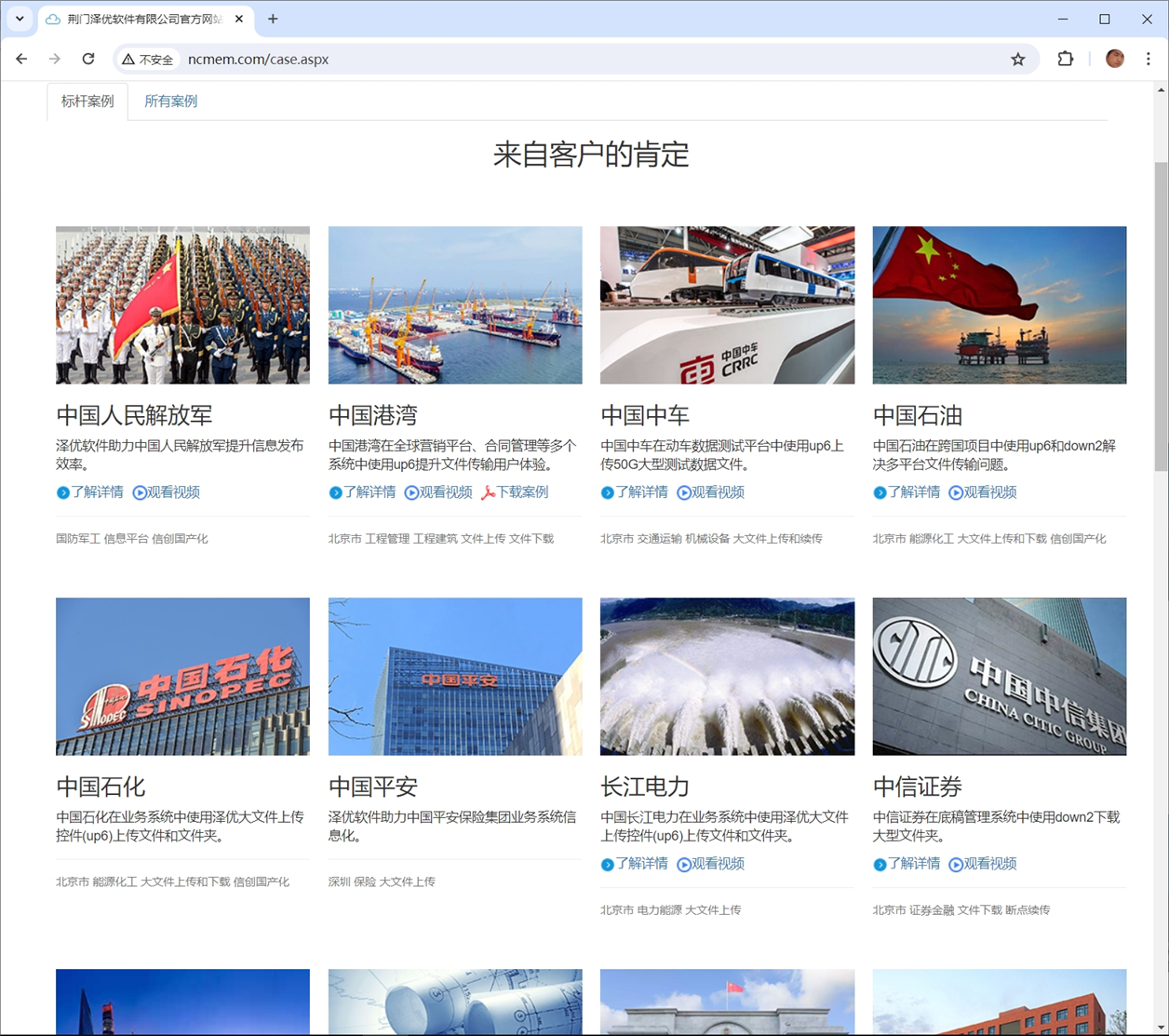Open the browser extensions menu
The image size is (1169, 1036).
(x=1066, y=59)
